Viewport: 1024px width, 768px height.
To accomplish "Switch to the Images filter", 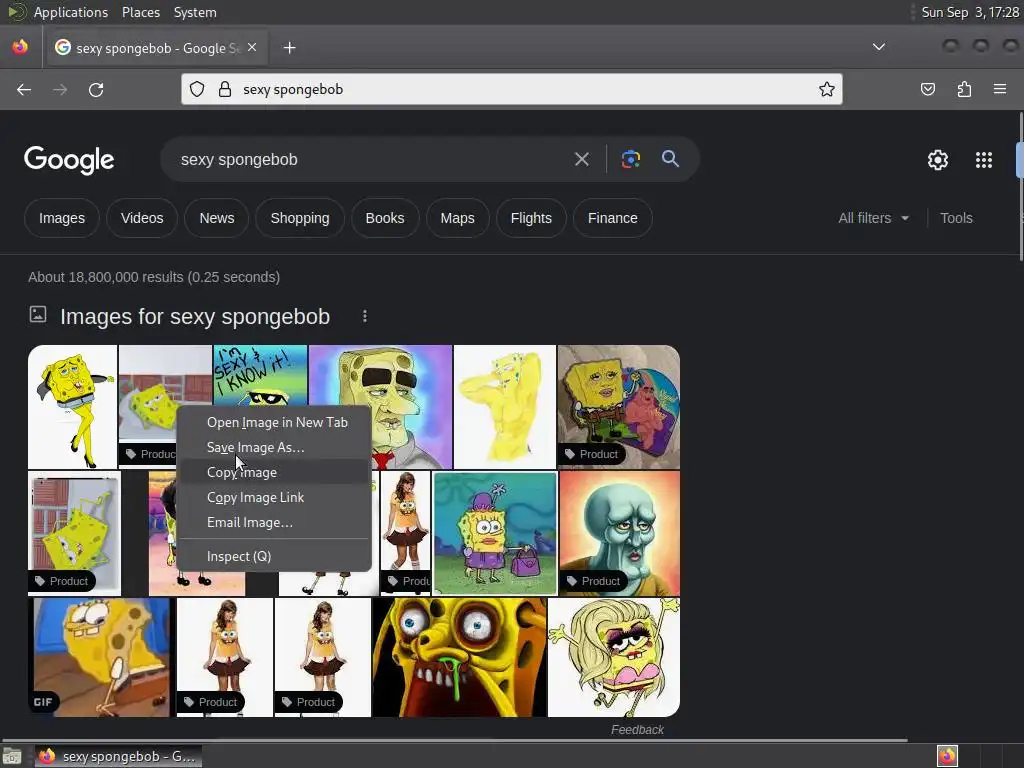I will tap(61, 218).
